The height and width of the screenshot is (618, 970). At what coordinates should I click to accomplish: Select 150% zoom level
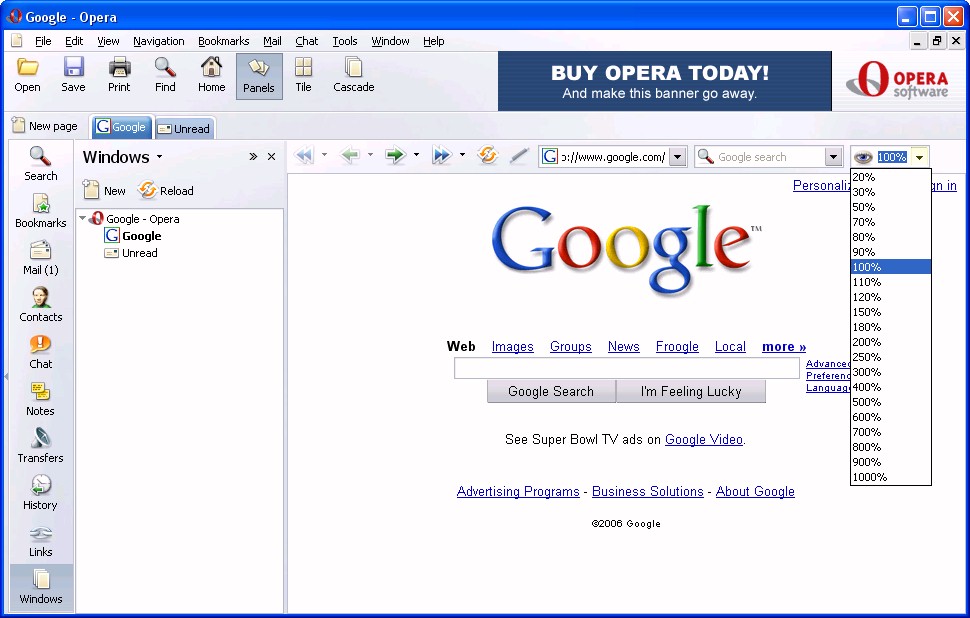click(x=890, y=312)
